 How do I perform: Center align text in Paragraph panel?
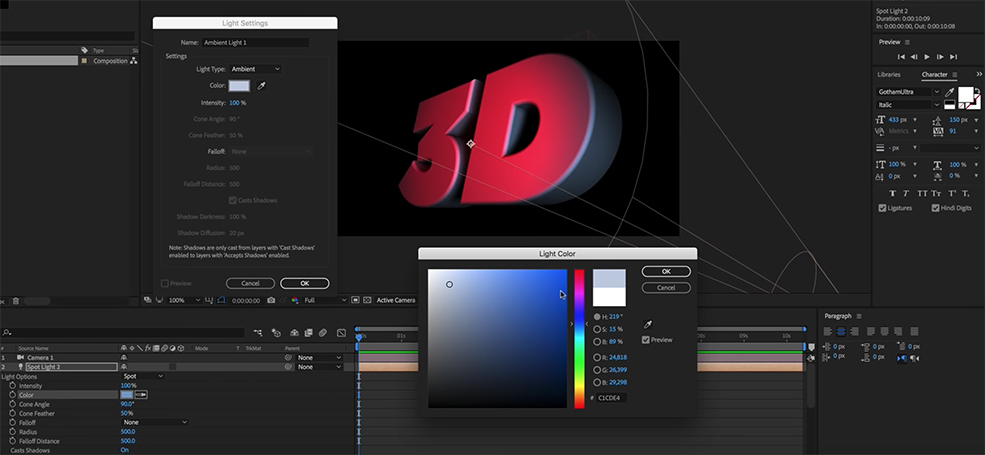(x=841, y=331)
